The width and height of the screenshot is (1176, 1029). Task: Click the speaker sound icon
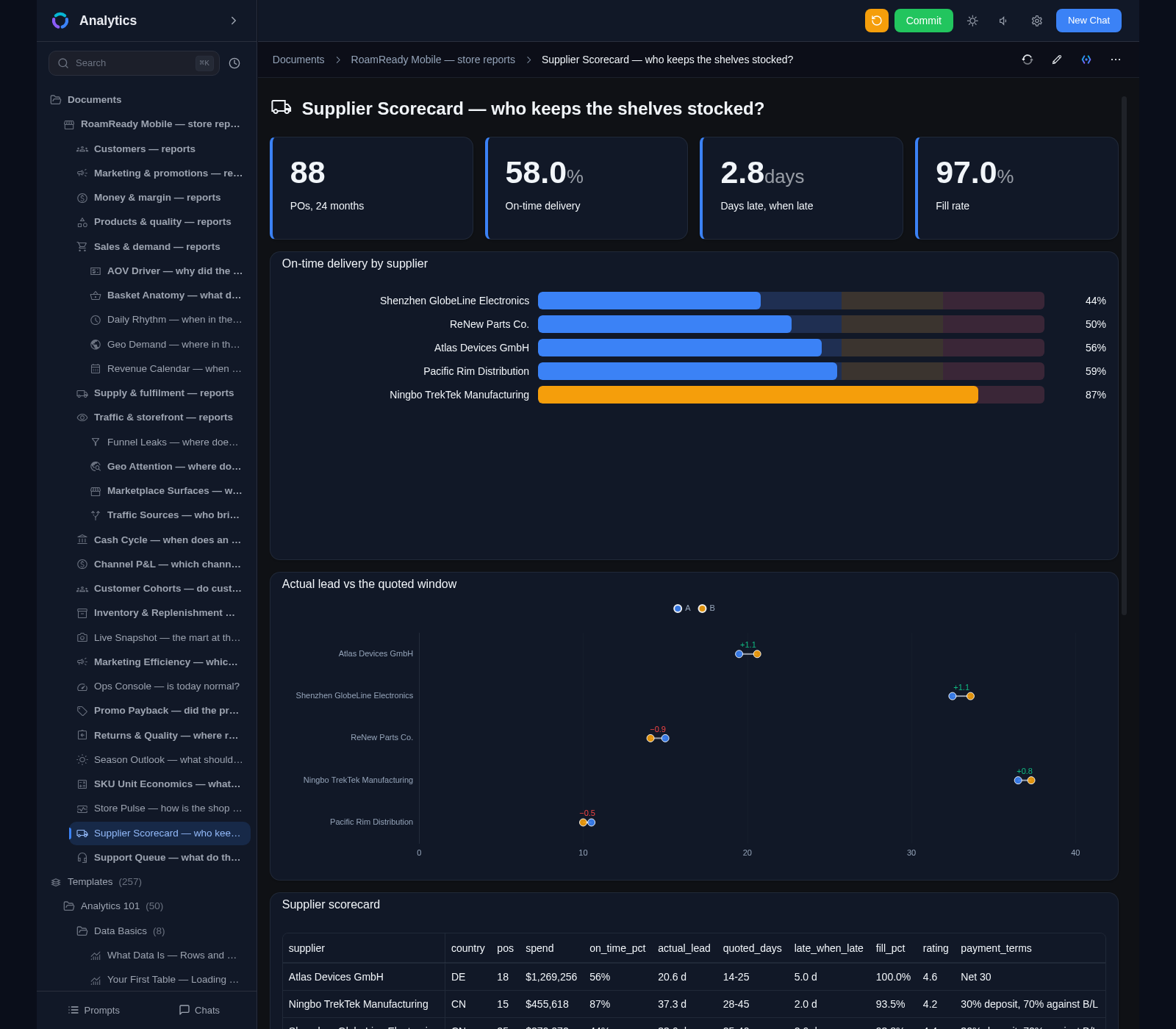pos(1004,21)
